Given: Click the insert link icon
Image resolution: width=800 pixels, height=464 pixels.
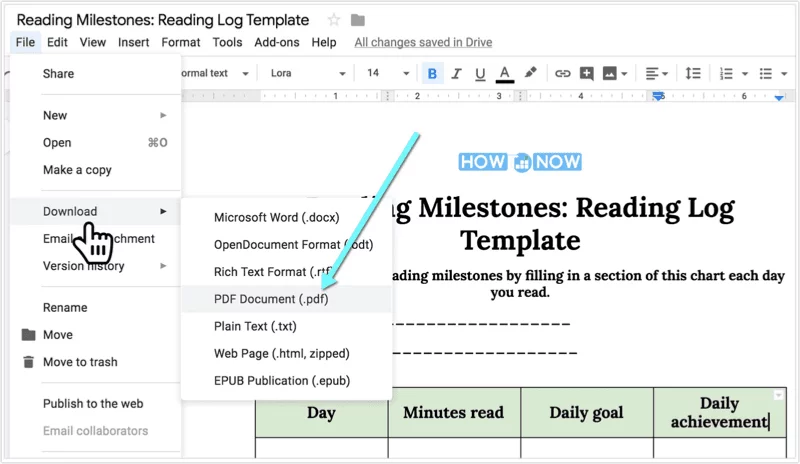Looking at the screenshot, I should pos(562,74).
